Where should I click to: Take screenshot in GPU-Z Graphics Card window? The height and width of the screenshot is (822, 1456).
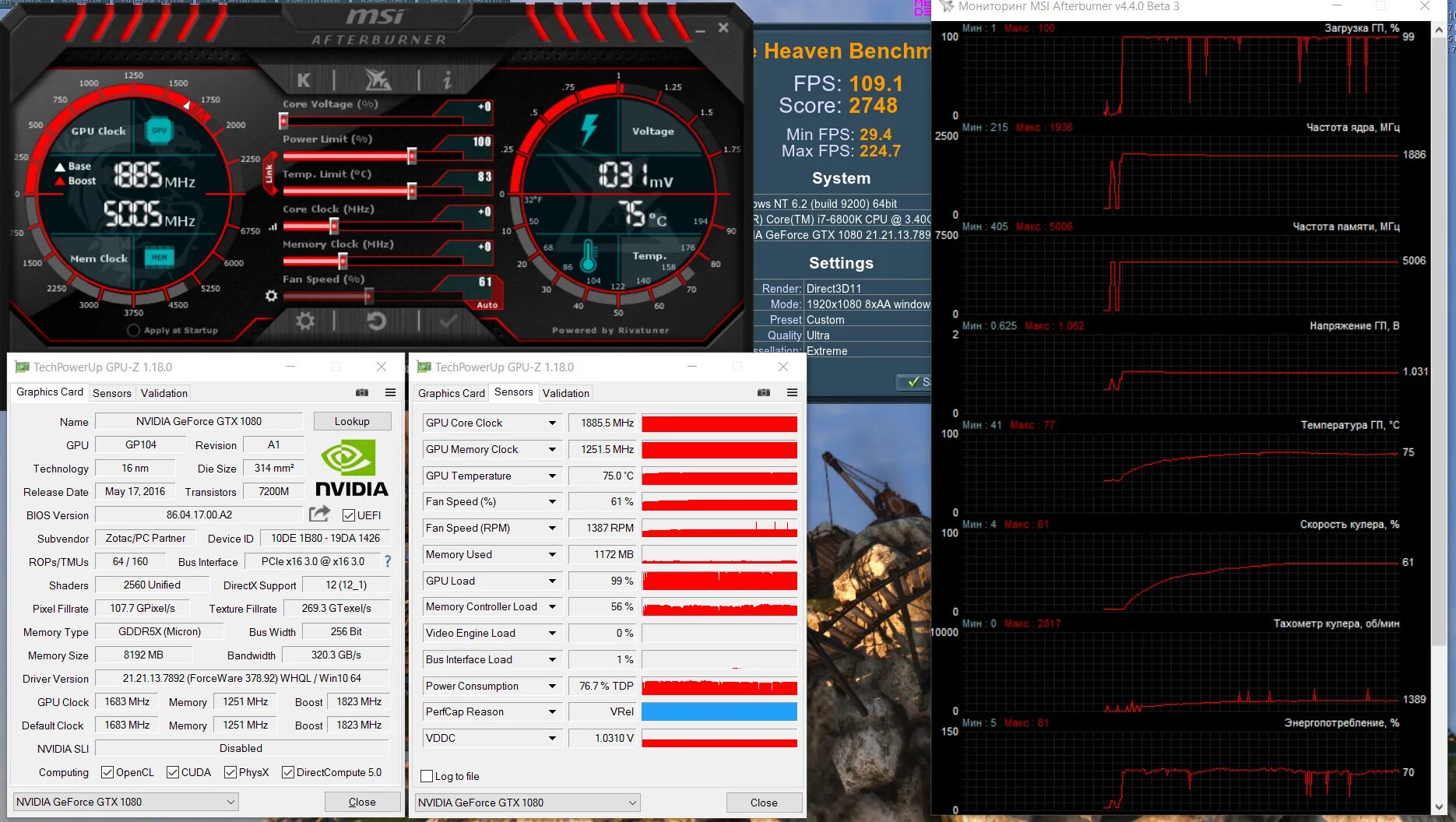coord(362,392)
